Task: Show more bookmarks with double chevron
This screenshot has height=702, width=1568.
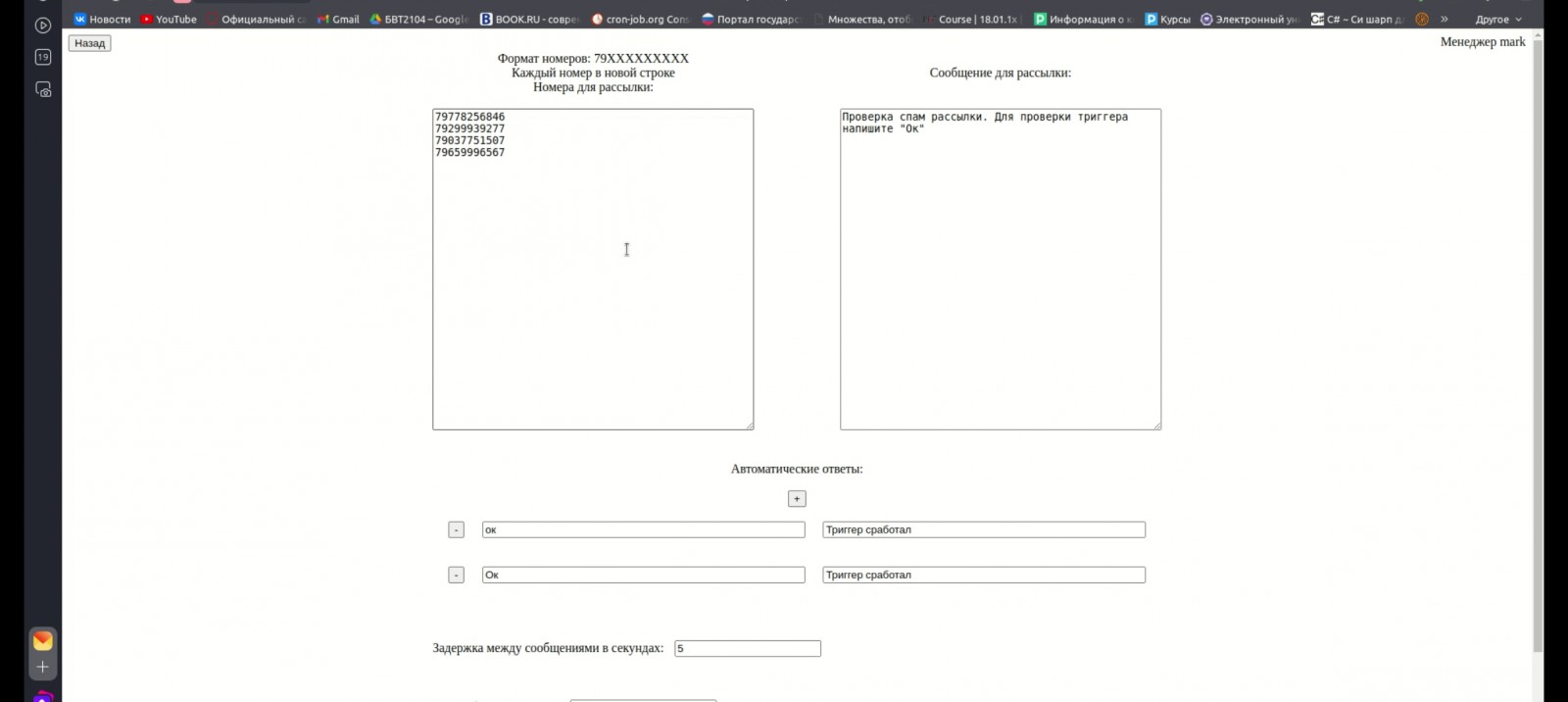Action: tap(1444, 19)
